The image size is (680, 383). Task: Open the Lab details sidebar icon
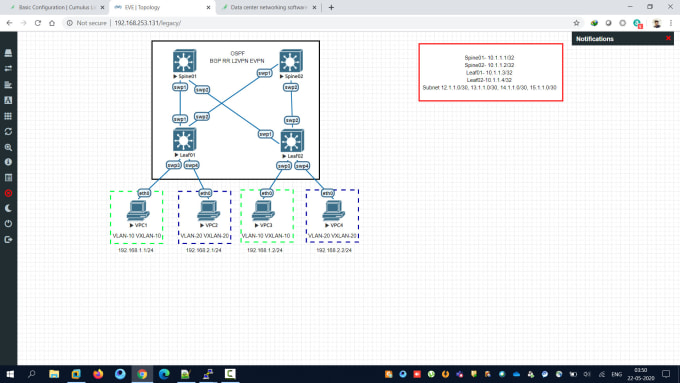point(8,177)
